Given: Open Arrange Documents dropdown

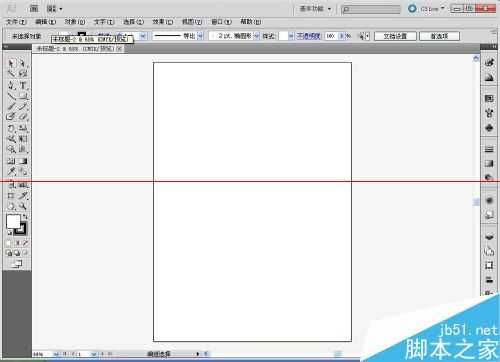Looking at the screenshot, I should coord(55,9).
